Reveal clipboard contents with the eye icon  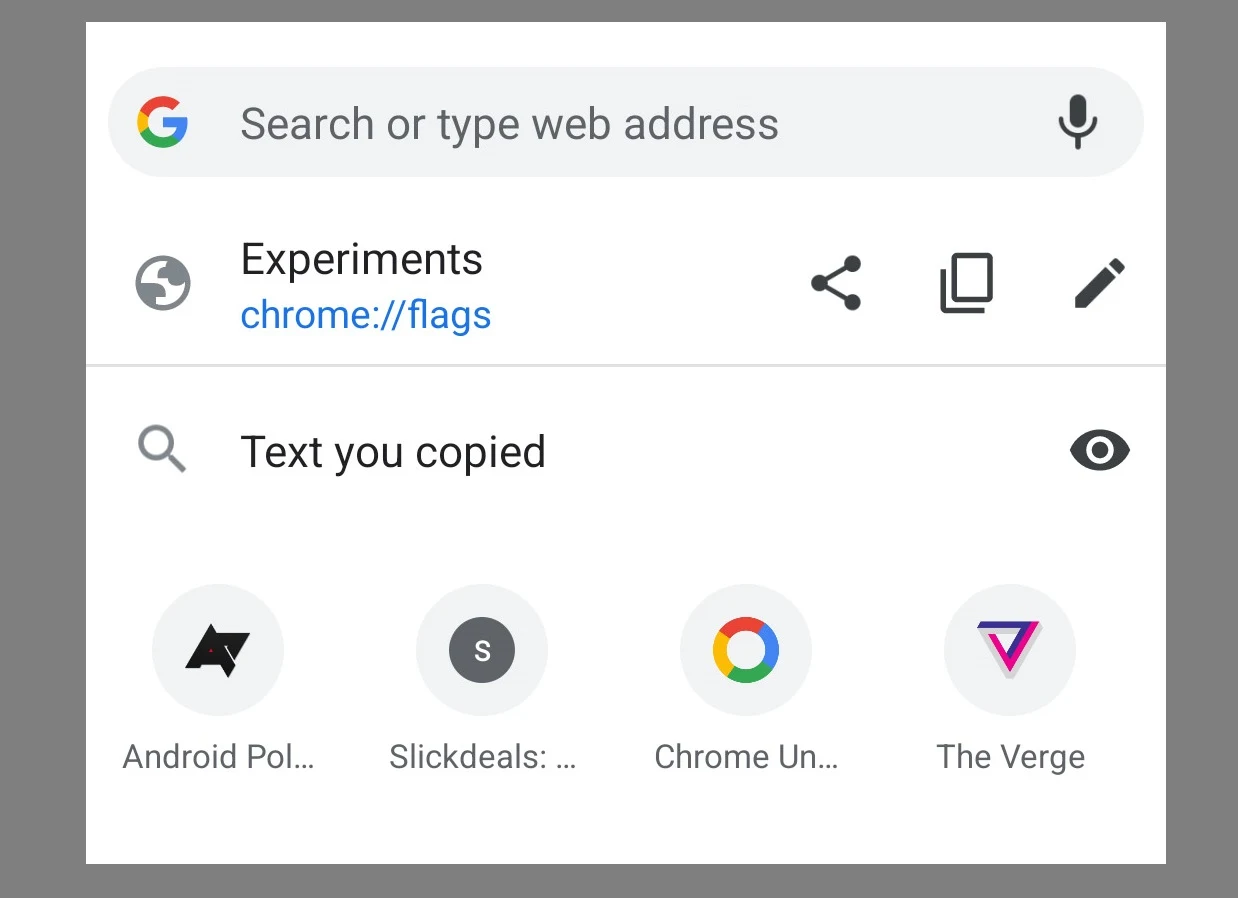point(1099,450)
